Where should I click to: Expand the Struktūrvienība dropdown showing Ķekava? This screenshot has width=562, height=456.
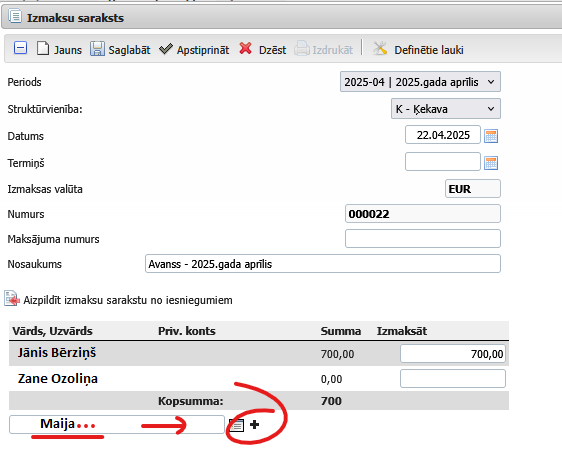446,109
